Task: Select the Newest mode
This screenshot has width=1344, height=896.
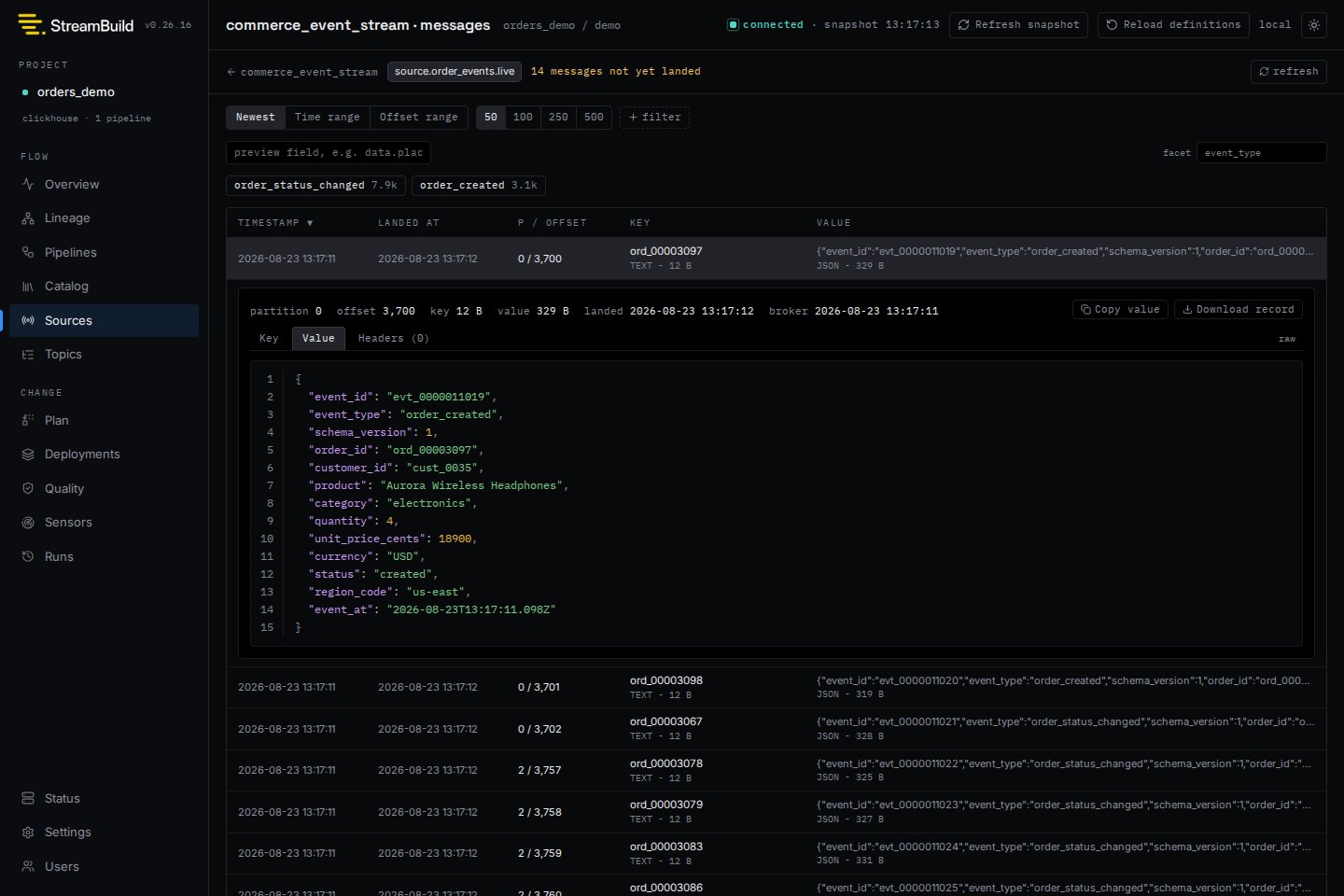Action: click(255, 117)
